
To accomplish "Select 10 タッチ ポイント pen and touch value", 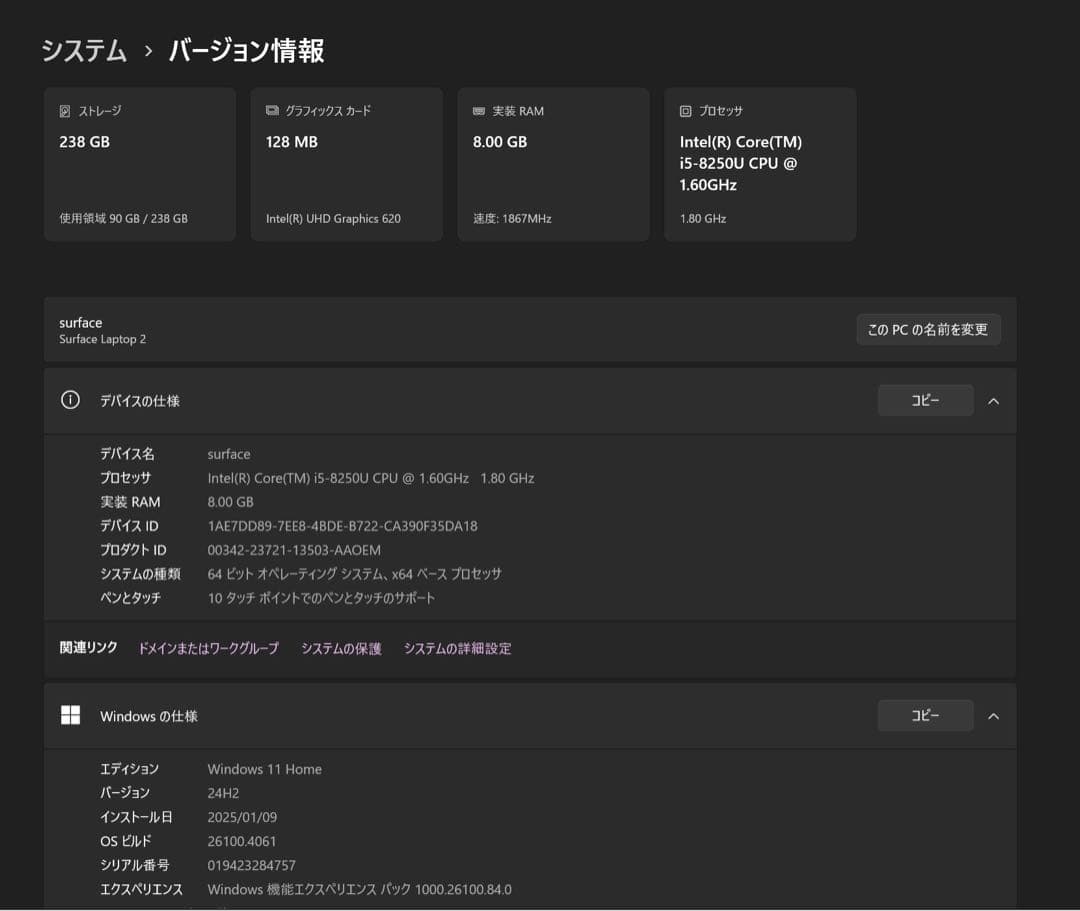I will coord(321,598).
